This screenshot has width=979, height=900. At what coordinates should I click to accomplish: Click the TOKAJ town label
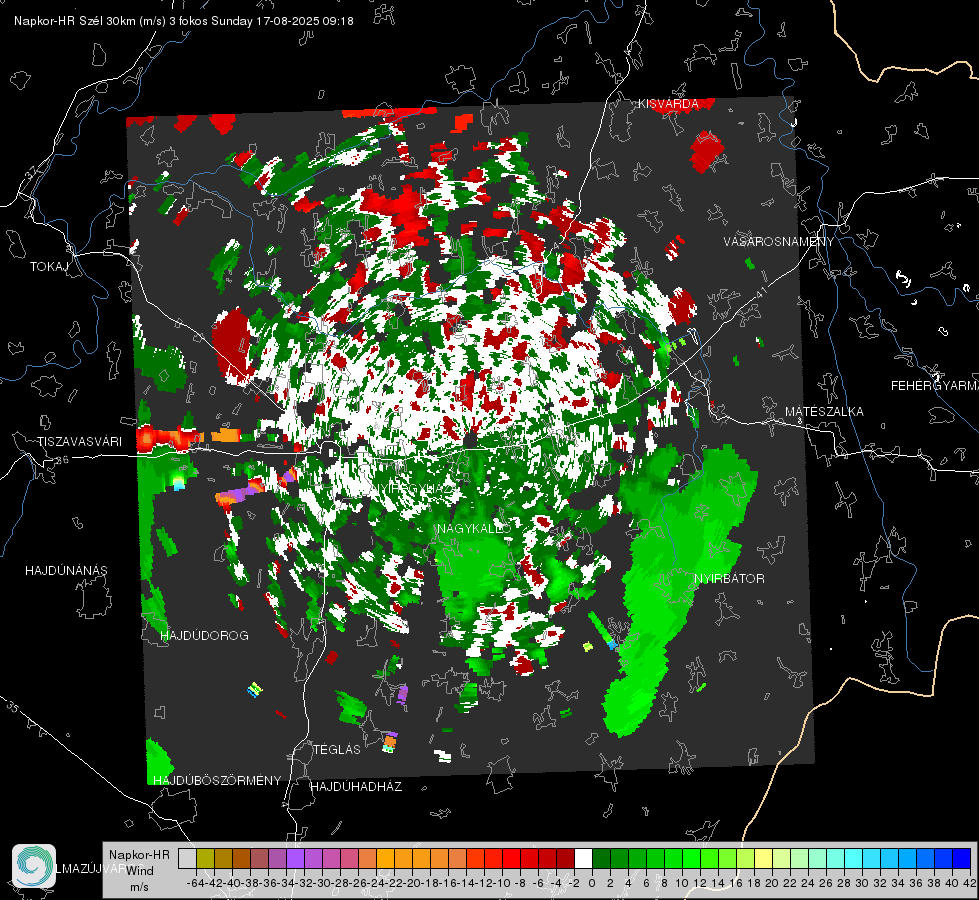(49, 267)
